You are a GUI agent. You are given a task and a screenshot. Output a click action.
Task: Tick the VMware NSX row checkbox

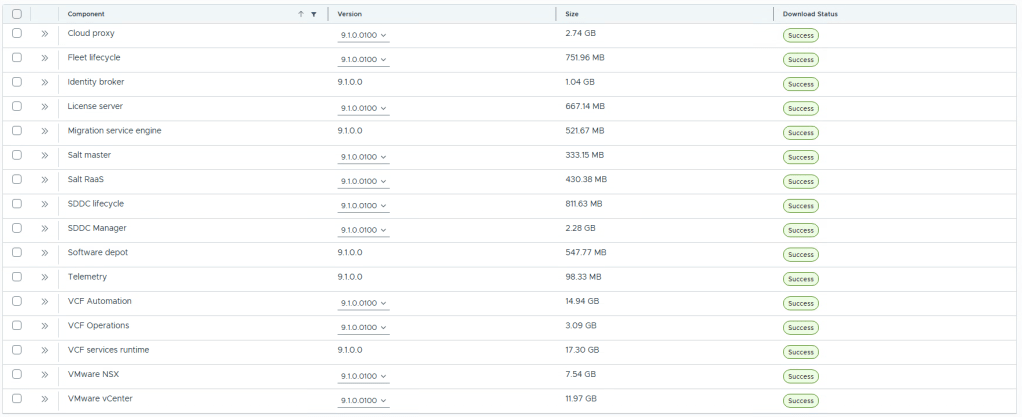[17, 374]
